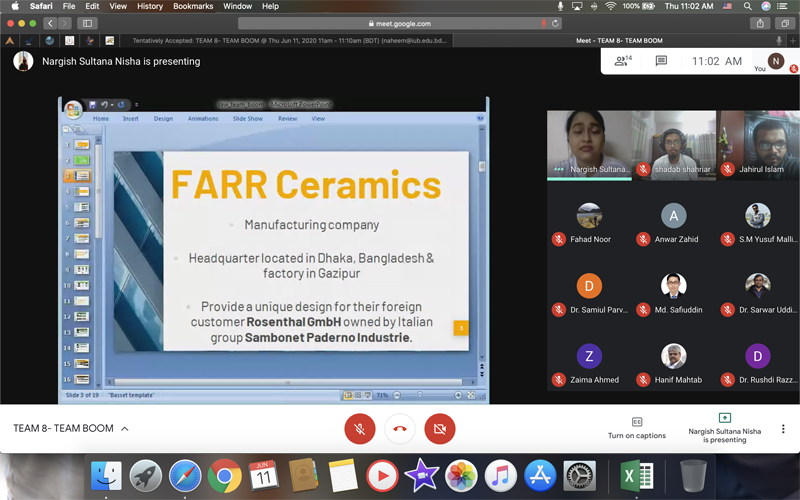Open Finder from the Dock
Image resolution: width=800 pixels, height=500 pixels.
[106, 476]
